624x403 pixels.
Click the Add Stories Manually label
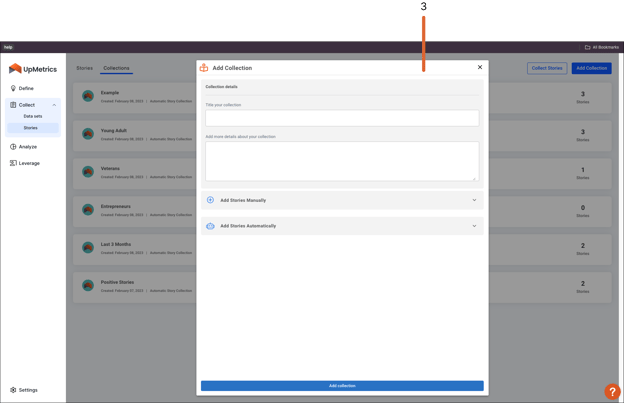click(x=243, y=200)
